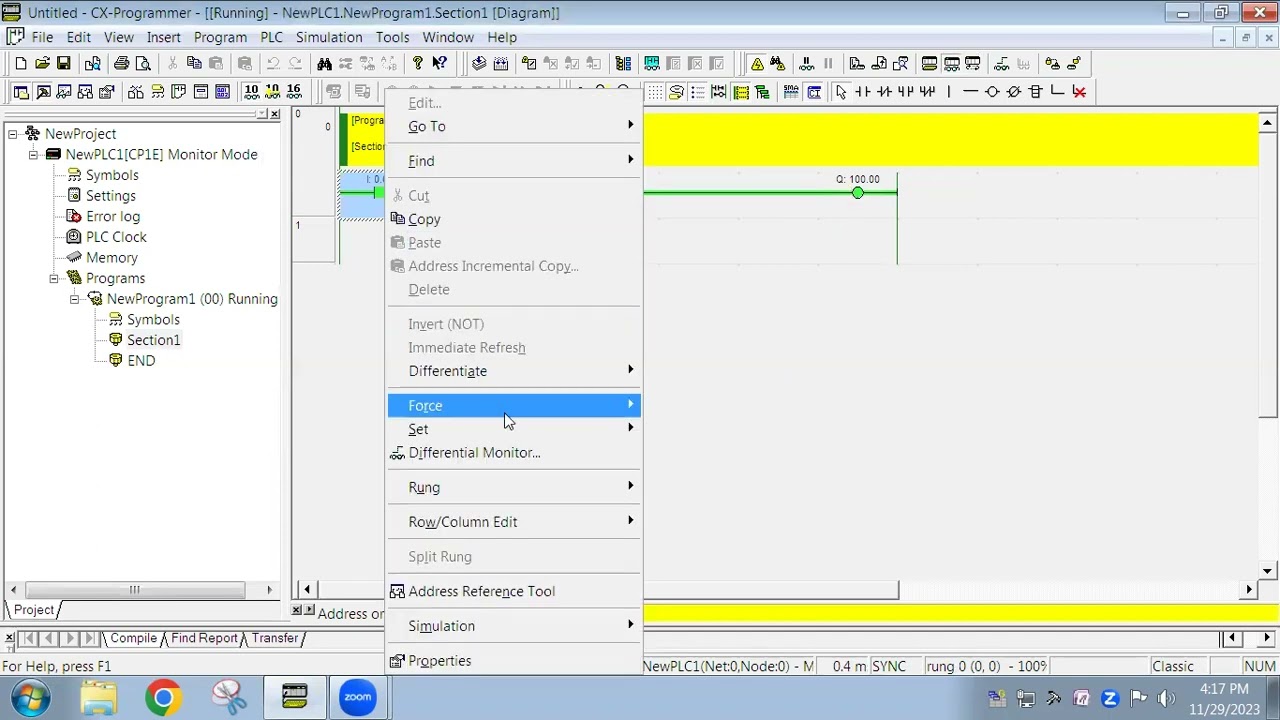
Task: Open the Row/Column Edit submenu
Action: pos(514,522)
